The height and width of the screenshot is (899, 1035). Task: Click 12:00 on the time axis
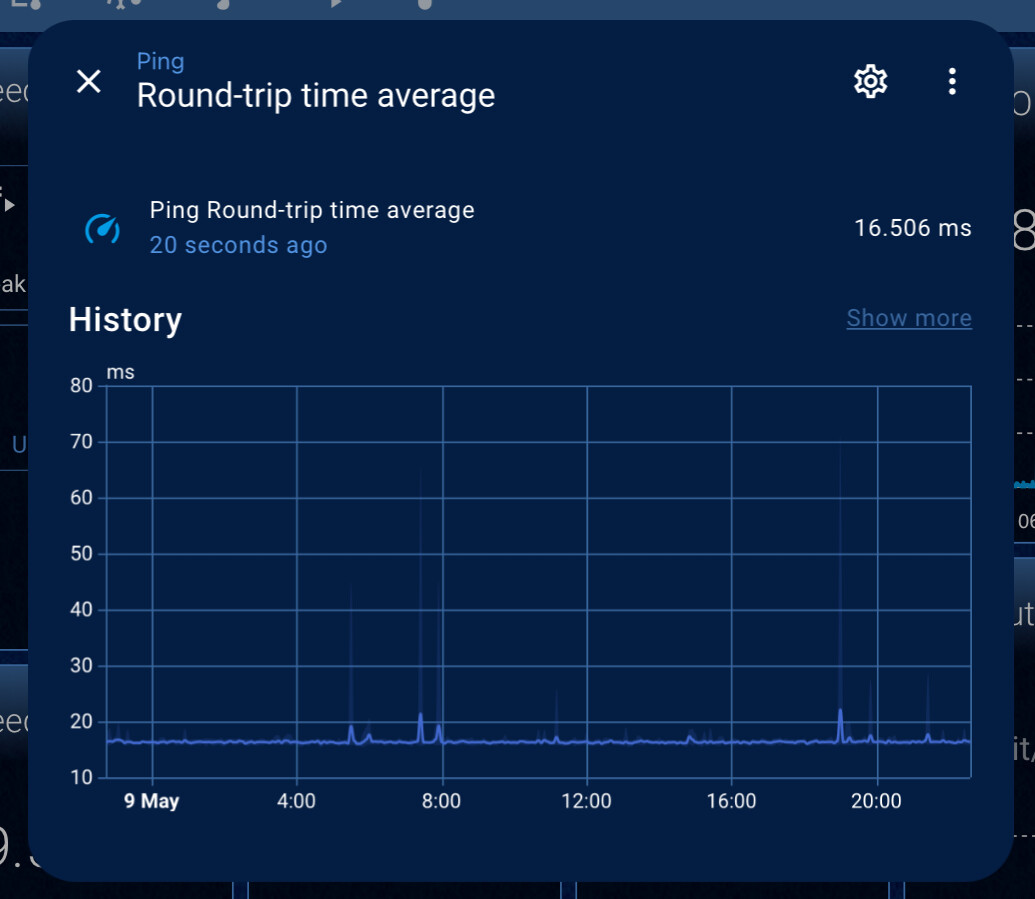[588, 800]
